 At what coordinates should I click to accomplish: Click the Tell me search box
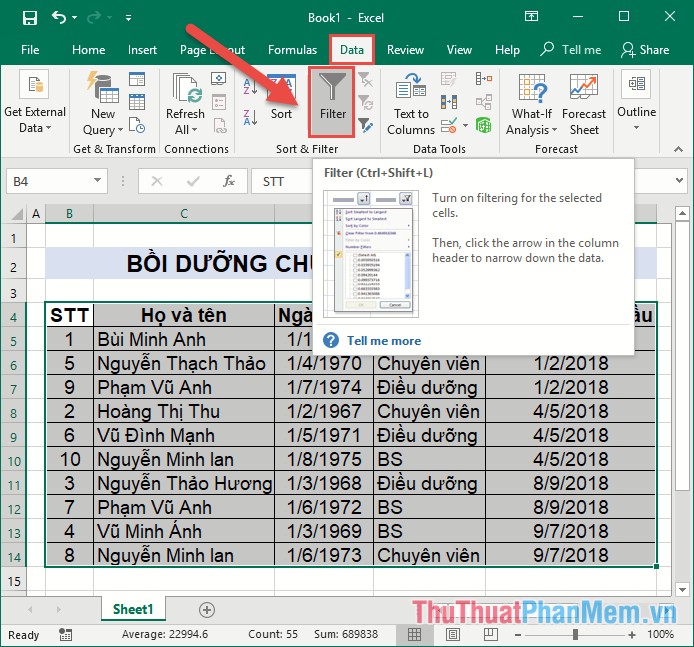click(571, 50)
